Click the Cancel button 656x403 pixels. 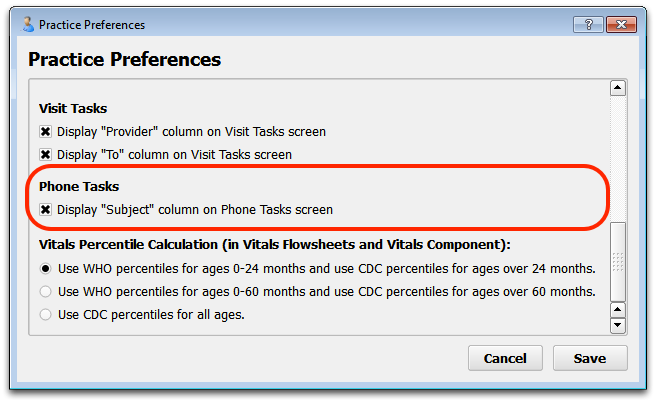pyautogui.click(x=505, y=358)
